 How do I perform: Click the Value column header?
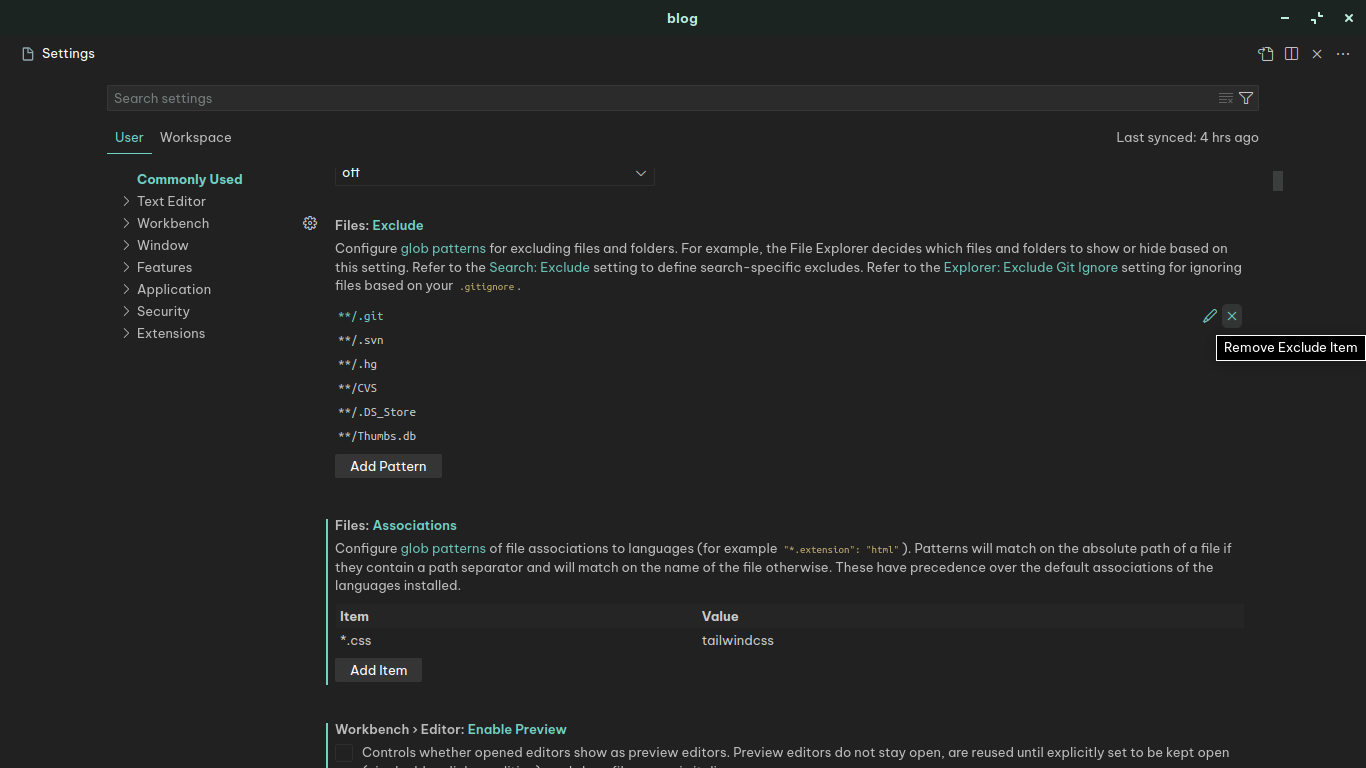pos(720,616)
